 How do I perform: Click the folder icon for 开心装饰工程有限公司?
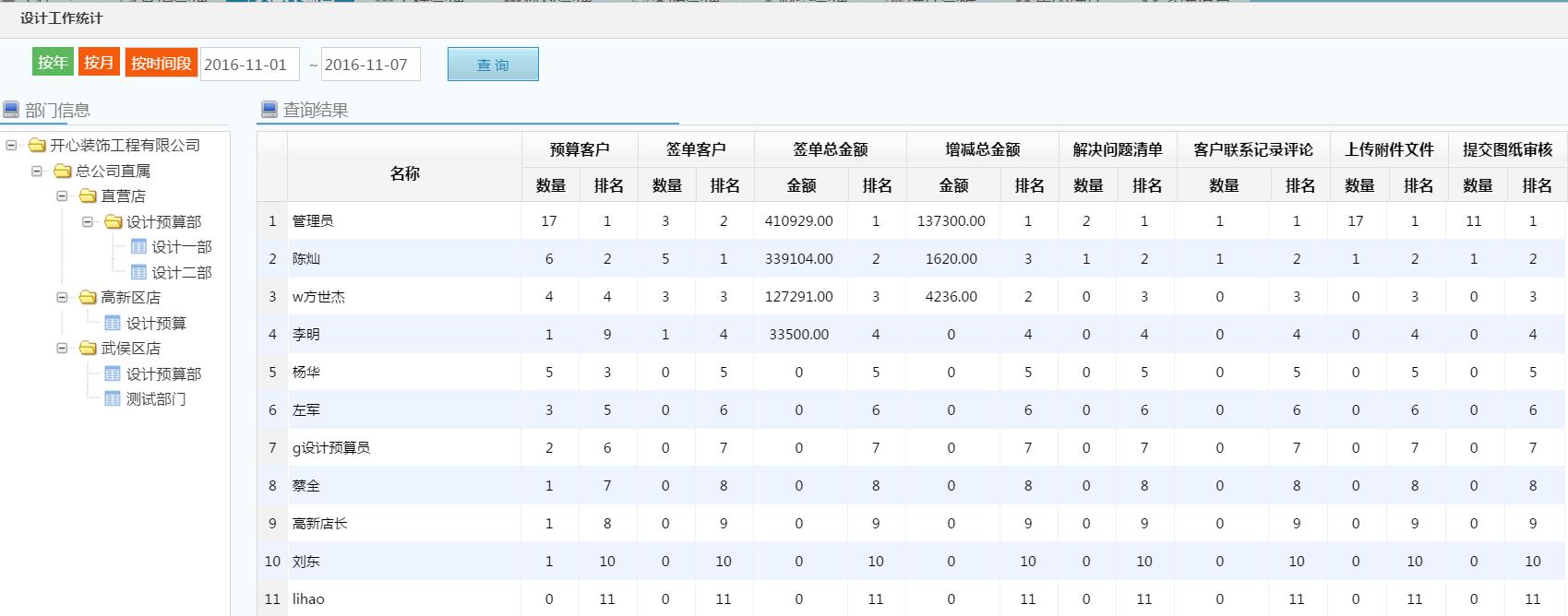click(37, 146)
